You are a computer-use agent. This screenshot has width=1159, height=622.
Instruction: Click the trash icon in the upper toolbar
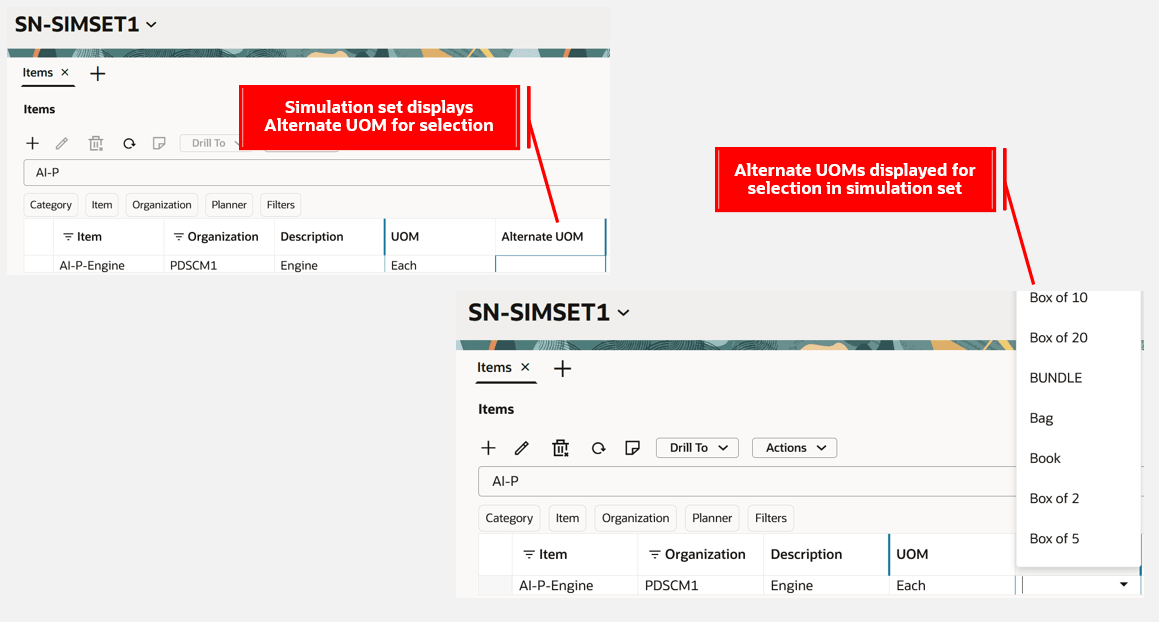(95, 143)
